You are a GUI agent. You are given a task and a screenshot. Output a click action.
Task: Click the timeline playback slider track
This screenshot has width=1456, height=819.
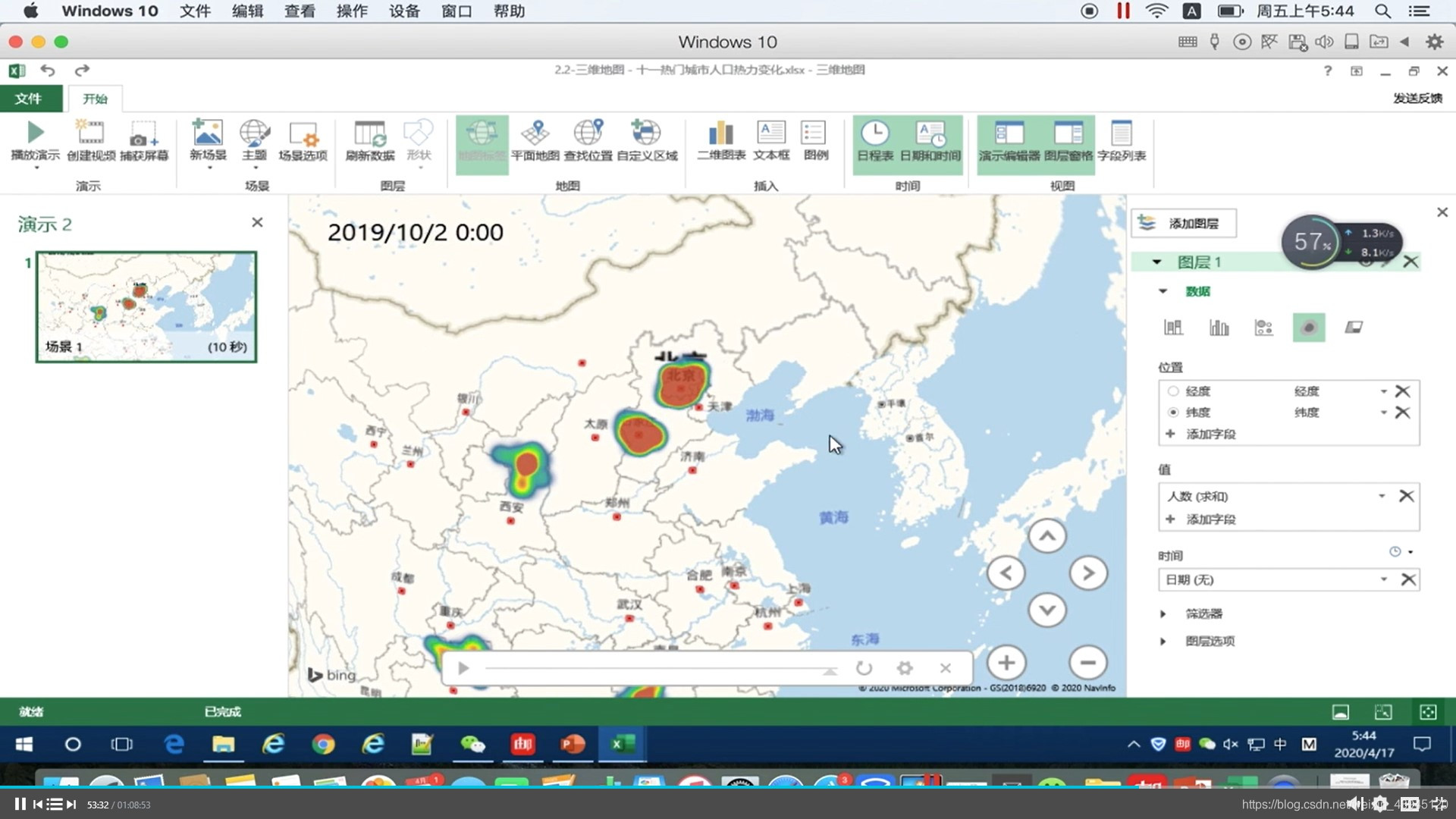click(652, 668)
